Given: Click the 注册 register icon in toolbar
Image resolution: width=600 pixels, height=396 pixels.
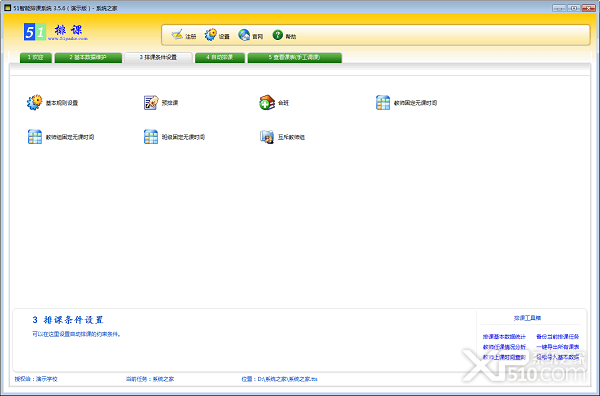Looking at the screenshot, I should pyautogui.click(x=177, y=35).
